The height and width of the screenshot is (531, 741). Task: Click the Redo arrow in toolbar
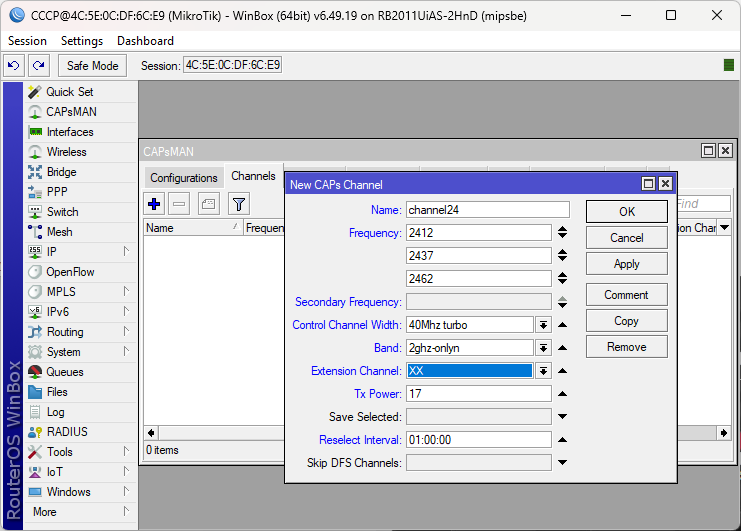coord(39,65)
